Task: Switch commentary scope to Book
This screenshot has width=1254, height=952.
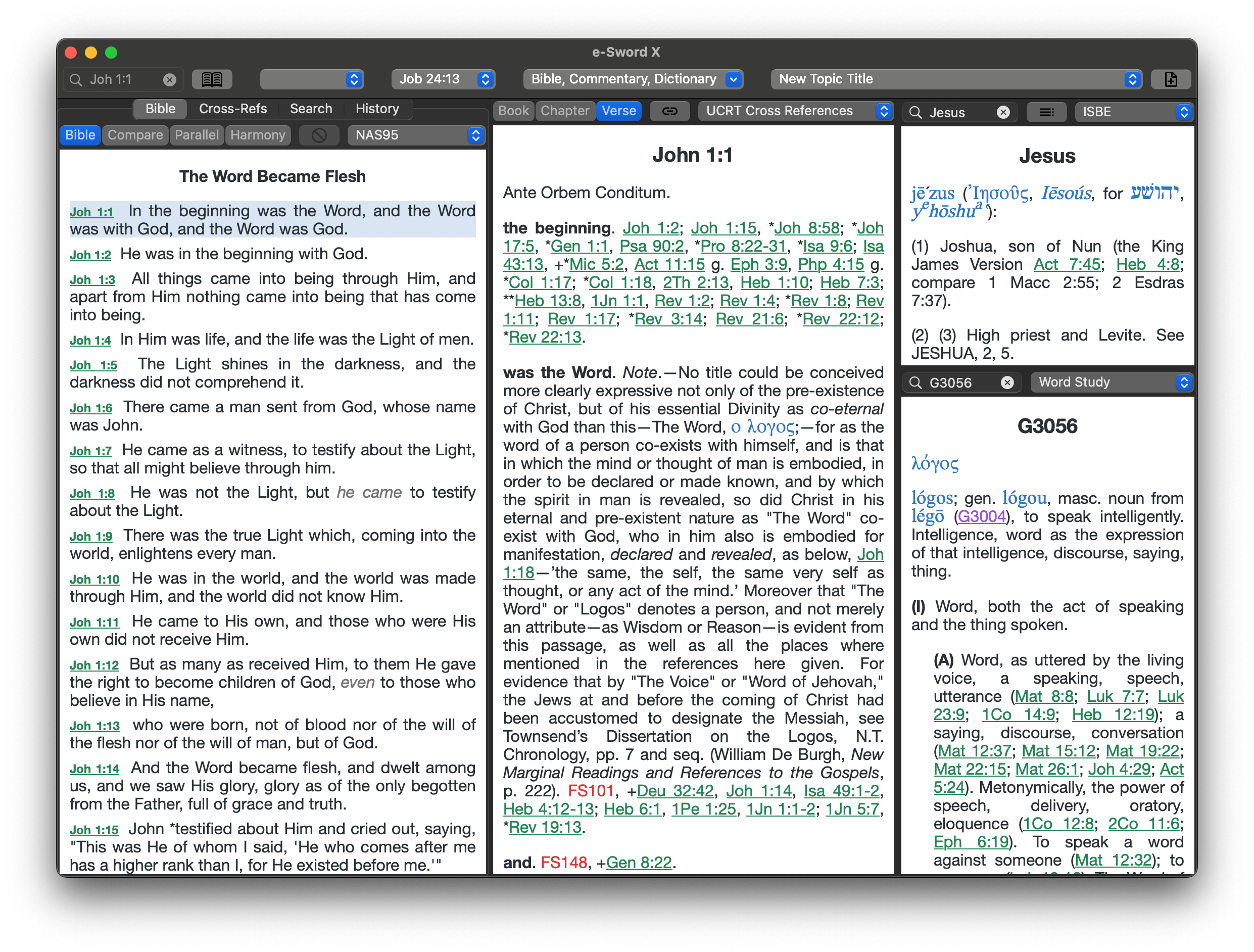Action: point(513,111)
